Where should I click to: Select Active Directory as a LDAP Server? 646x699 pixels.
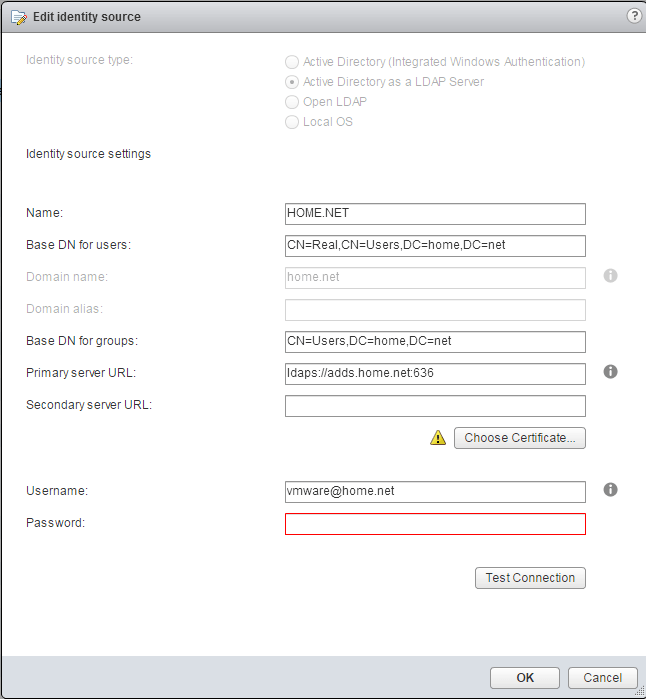tap(292, 82)
